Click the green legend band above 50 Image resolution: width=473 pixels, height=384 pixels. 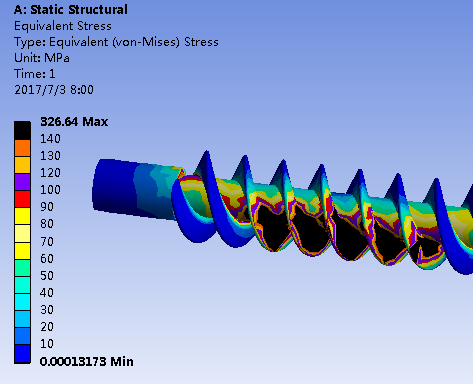tap(22, 268)
